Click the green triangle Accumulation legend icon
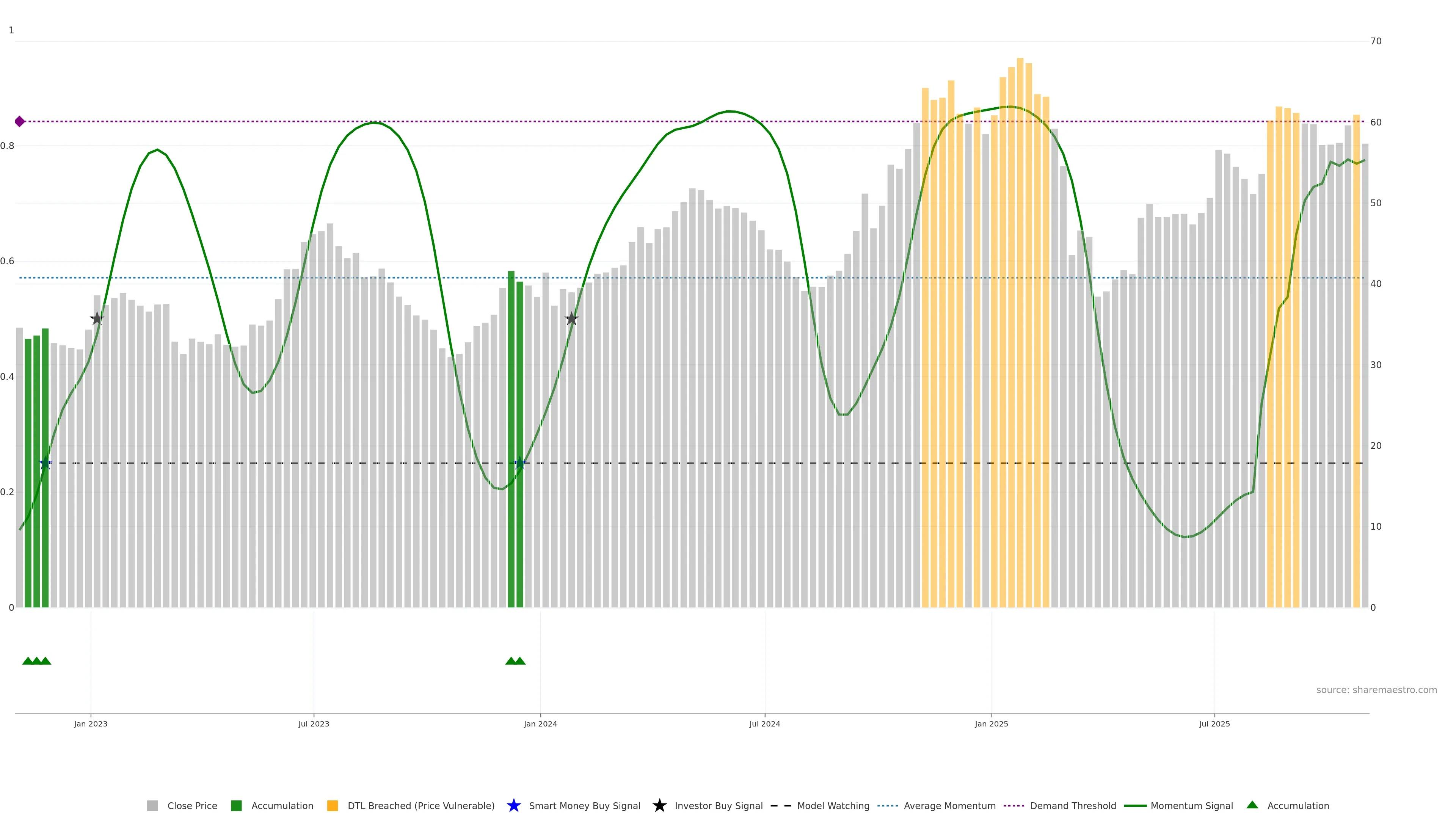Screen dimensions: 1456x819 [1252, 805]
